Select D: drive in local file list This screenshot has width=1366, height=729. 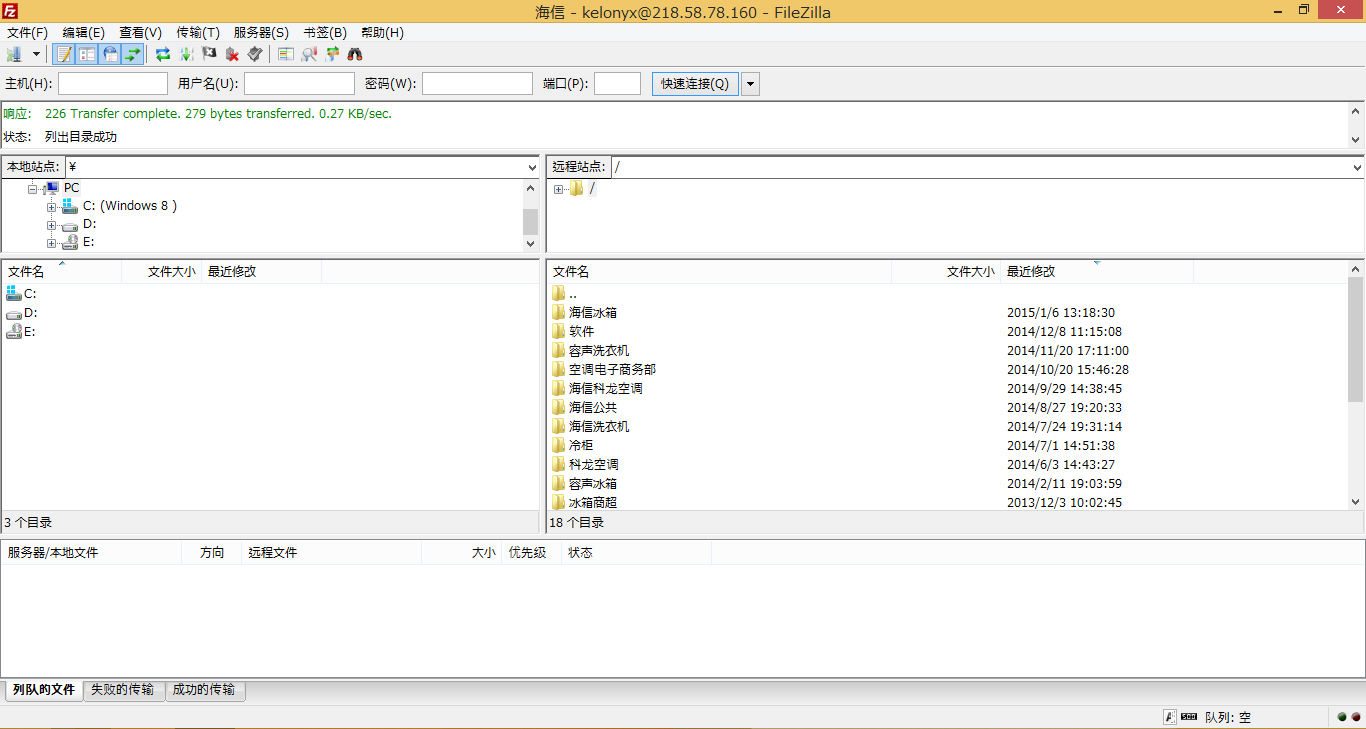[x=22, y=312]
